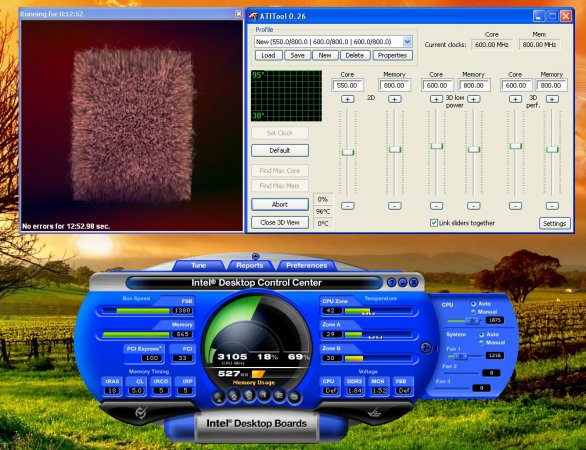
Task: Click the checklist icon at lower right of Control Center
Action: pos(374,413)
